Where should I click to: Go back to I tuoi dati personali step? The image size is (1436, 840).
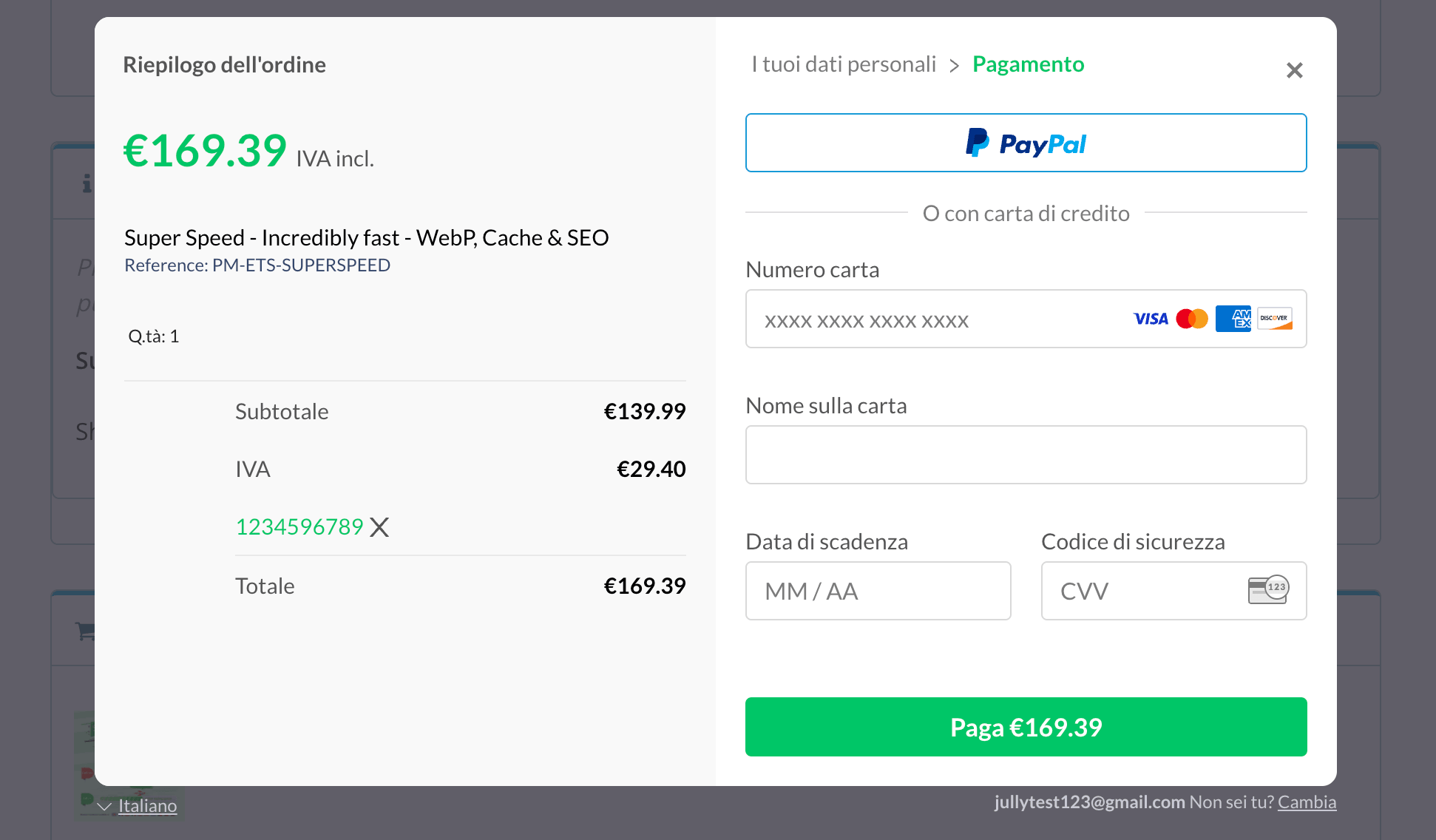tap(844, 64)
